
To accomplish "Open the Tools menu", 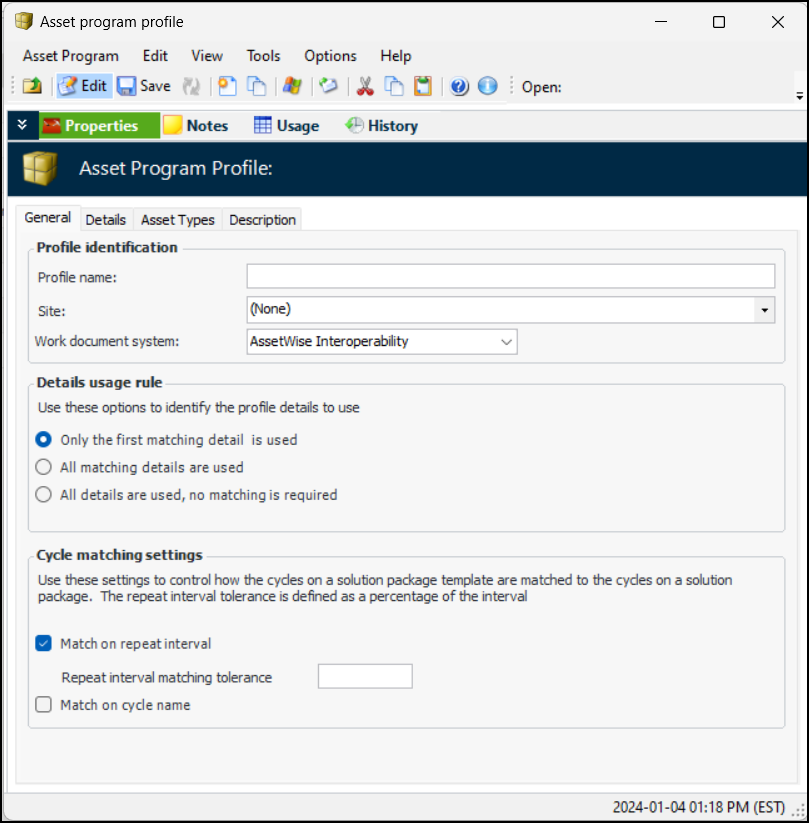I will [264, 56].
